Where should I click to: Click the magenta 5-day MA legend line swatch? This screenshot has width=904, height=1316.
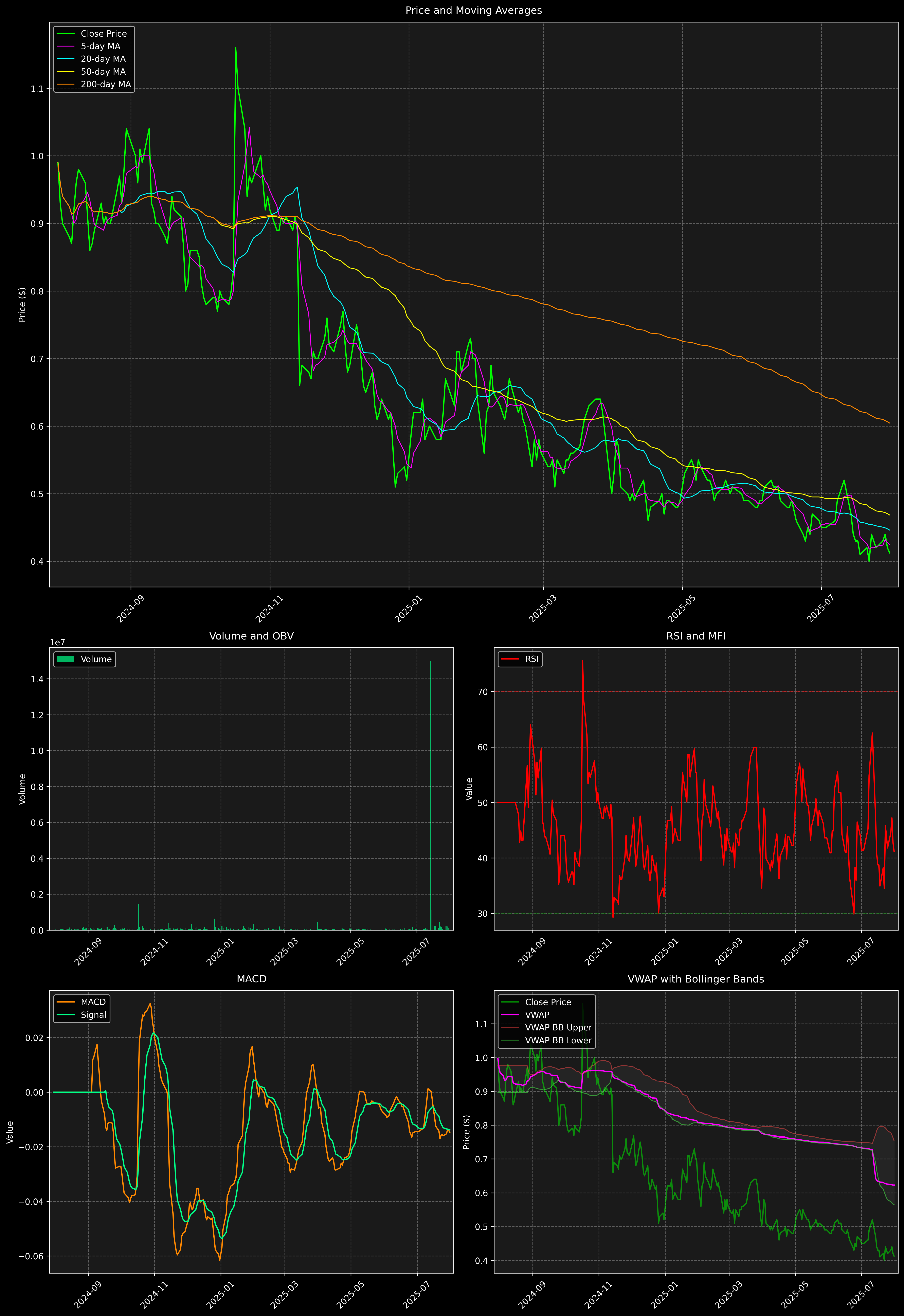click(66, 47)
